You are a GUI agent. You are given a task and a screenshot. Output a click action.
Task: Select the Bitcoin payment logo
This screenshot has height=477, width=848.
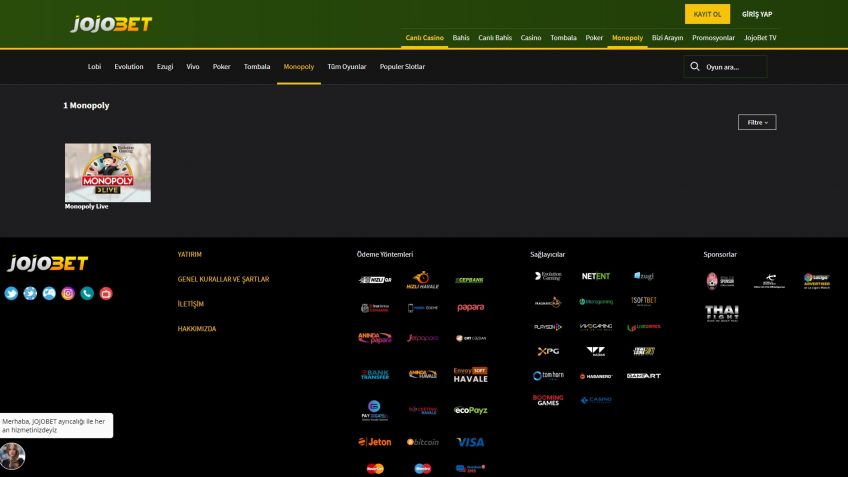point(422,441)
